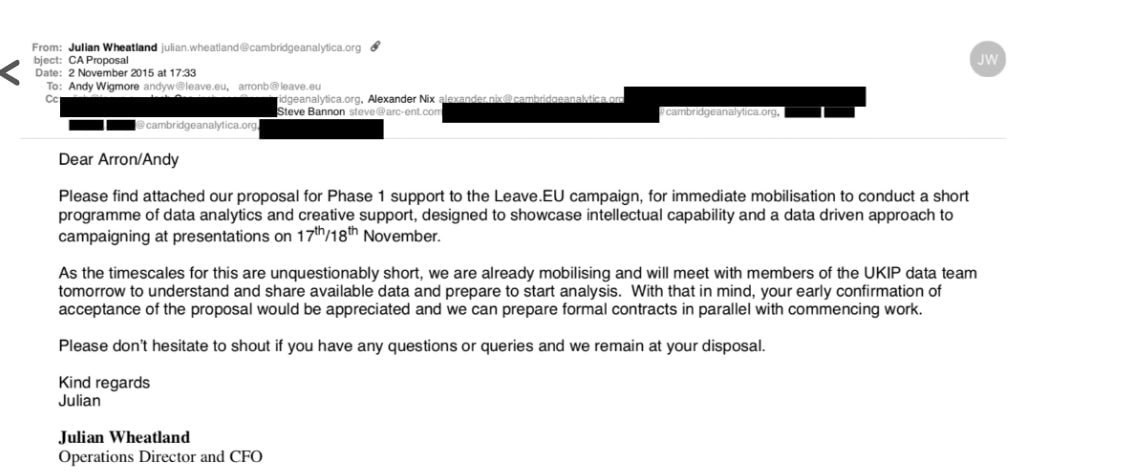This screenshot has height=476, width=1122.
Task: Select Steve Bannon in the Cc line
Action: point(311,112)
